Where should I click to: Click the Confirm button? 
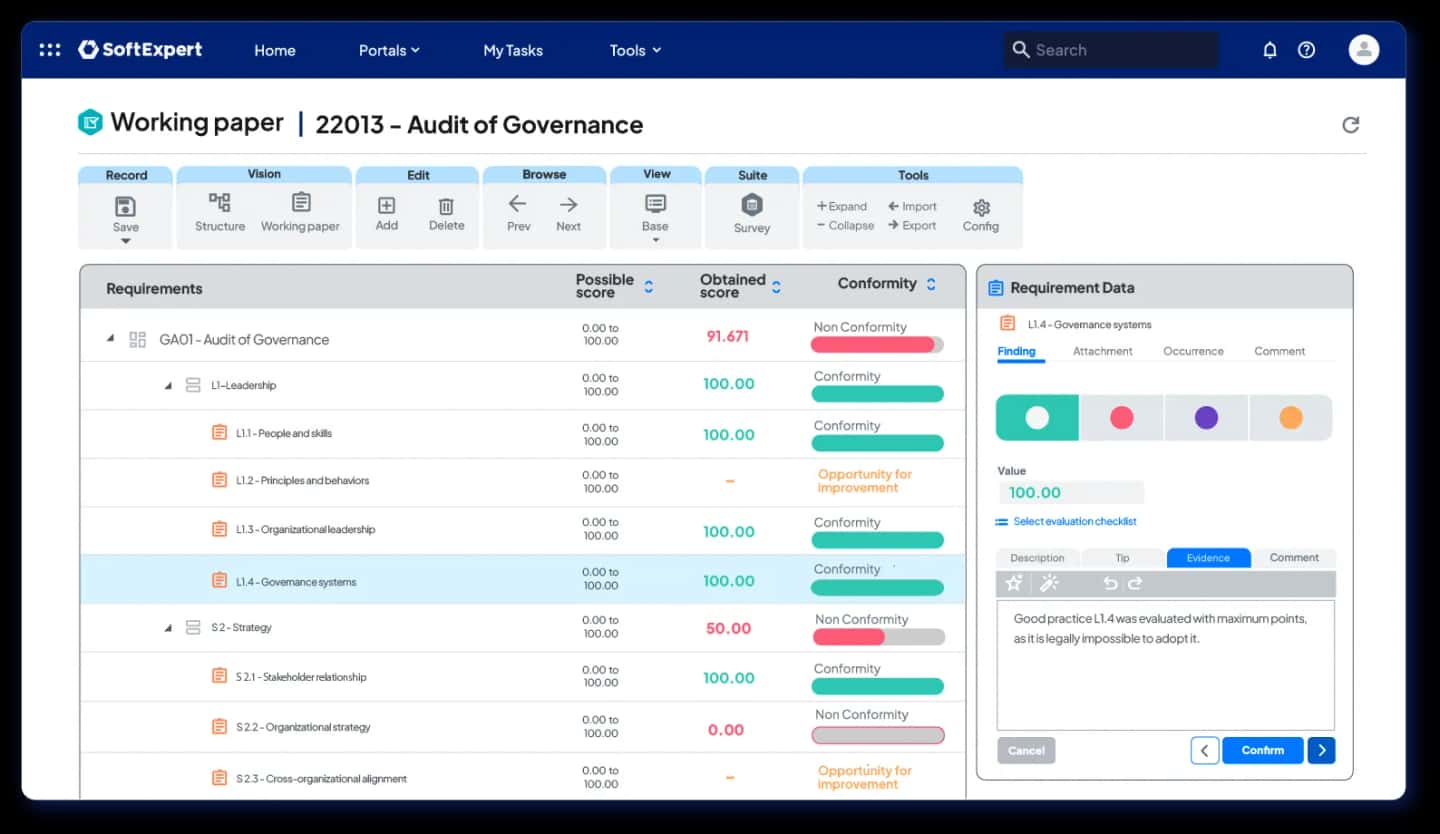coord(1263,750)
